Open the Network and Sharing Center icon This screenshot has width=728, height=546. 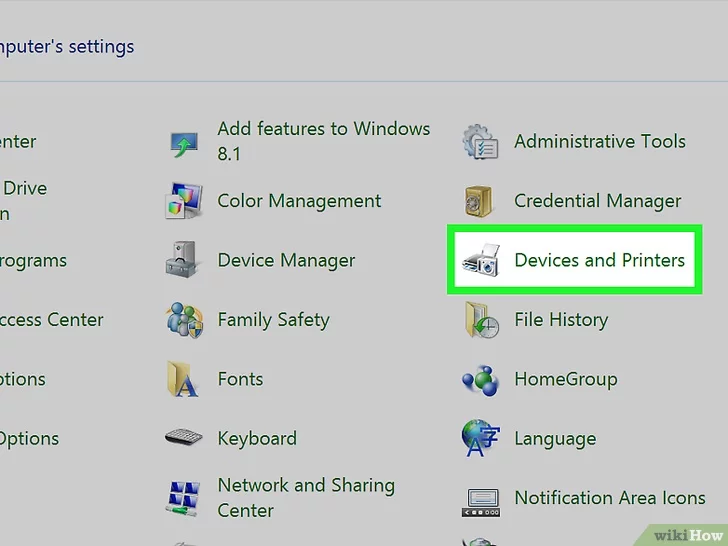coord(184,498)
